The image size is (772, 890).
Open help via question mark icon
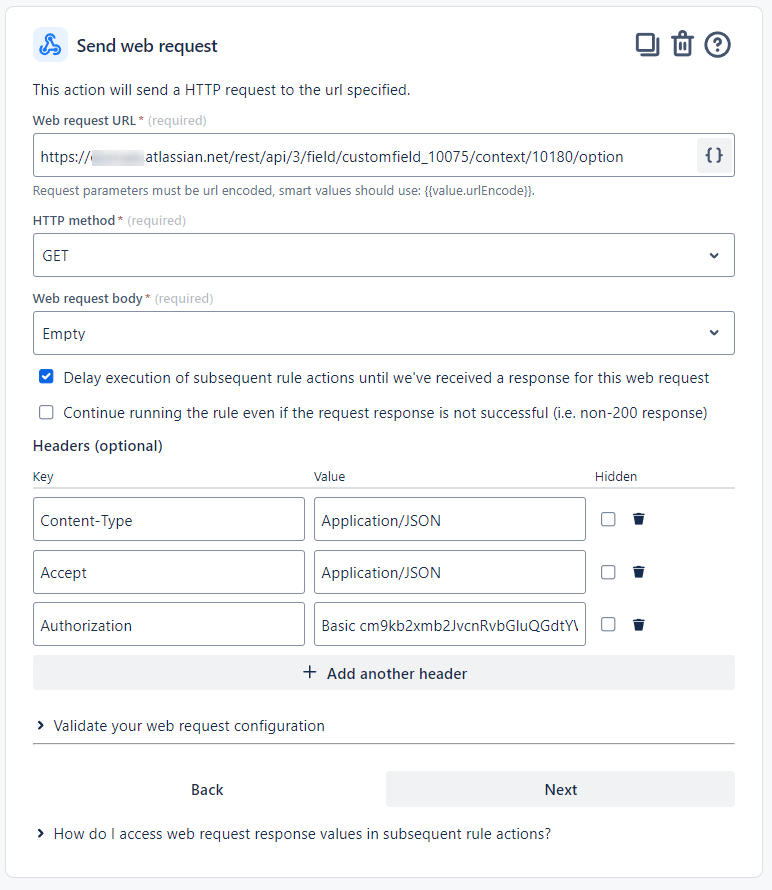tap(717, 45)
